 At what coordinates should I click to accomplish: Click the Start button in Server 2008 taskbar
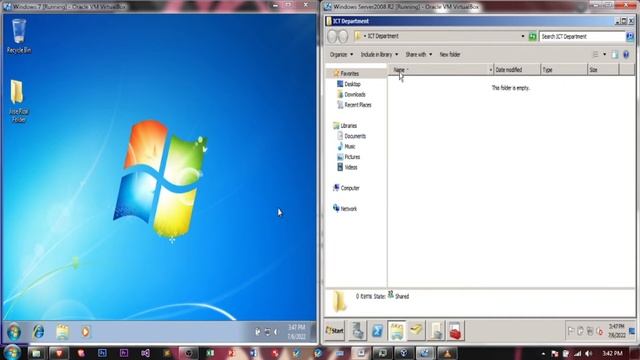(335, 331)
